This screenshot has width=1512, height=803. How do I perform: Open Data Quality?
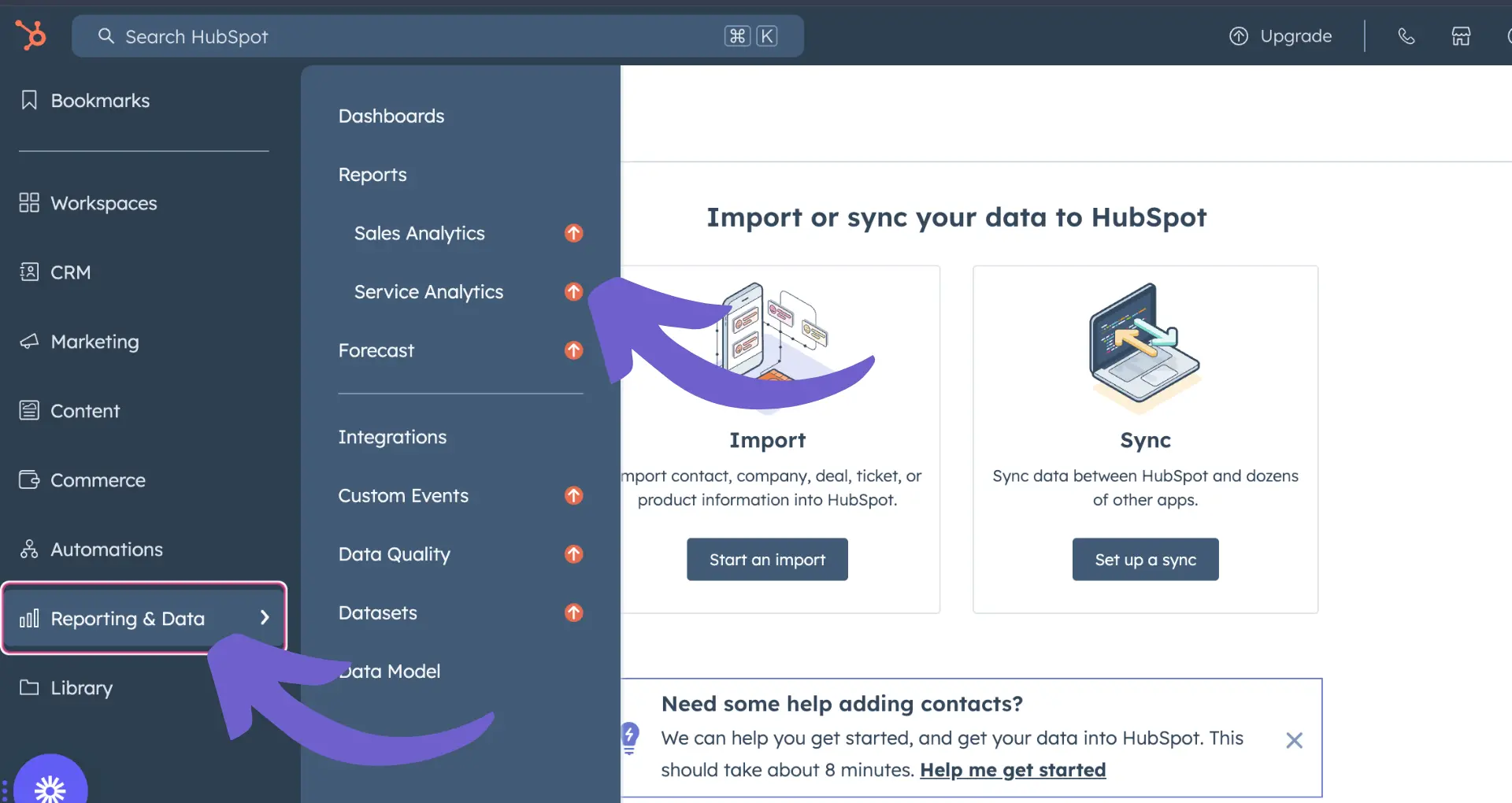(x=395, y=554)
